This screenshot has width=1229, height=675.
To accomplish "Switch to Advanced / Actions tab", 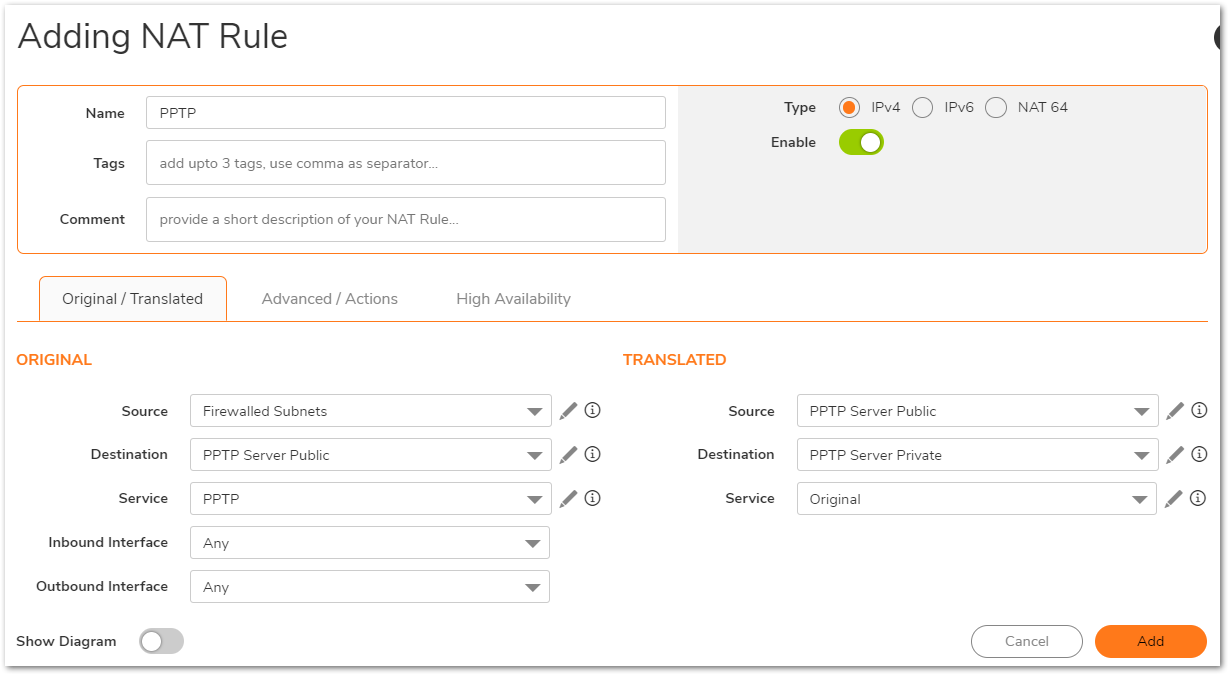I will [x=329, y=299].
